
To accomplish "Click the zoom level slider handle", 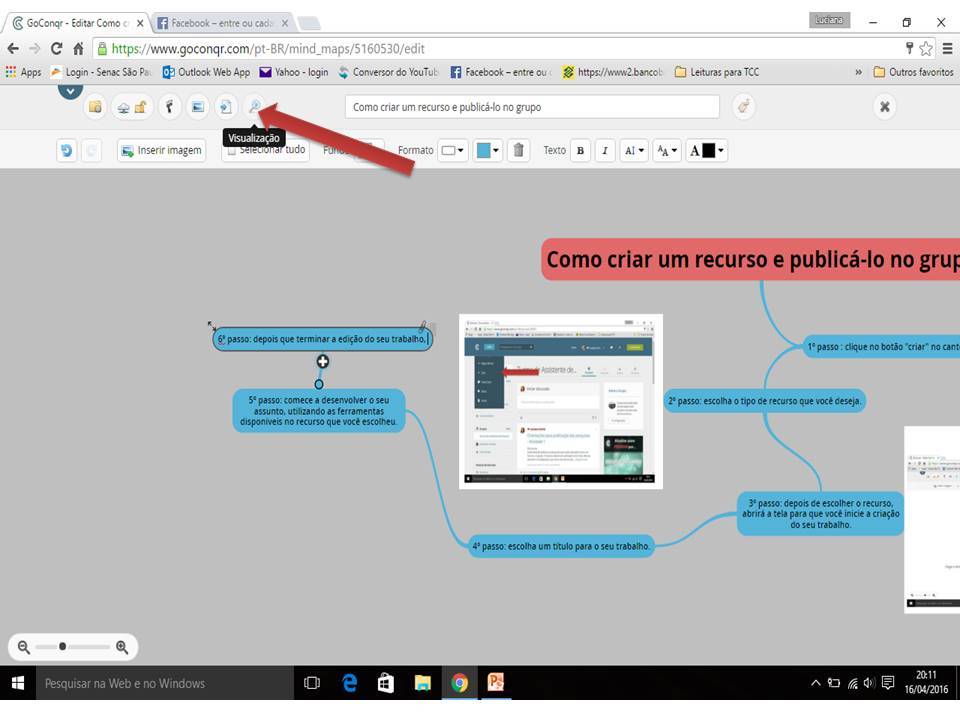I will tap(62, 647).
